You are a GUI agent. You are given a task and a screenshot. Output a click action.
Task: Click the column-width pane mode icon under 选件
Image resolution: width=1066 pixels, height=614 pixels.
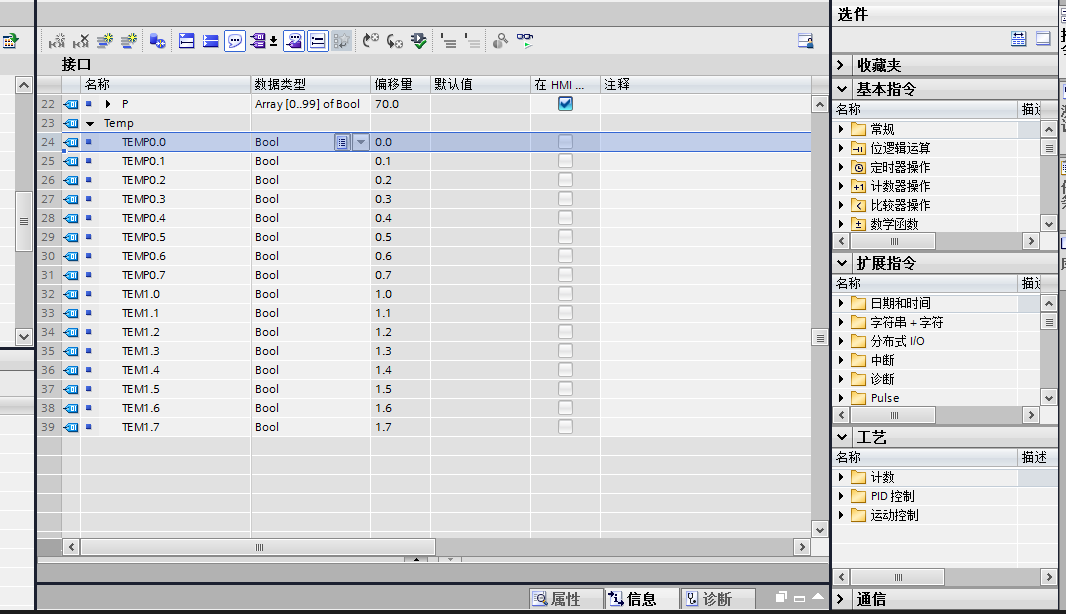[x=1018, y=39]
